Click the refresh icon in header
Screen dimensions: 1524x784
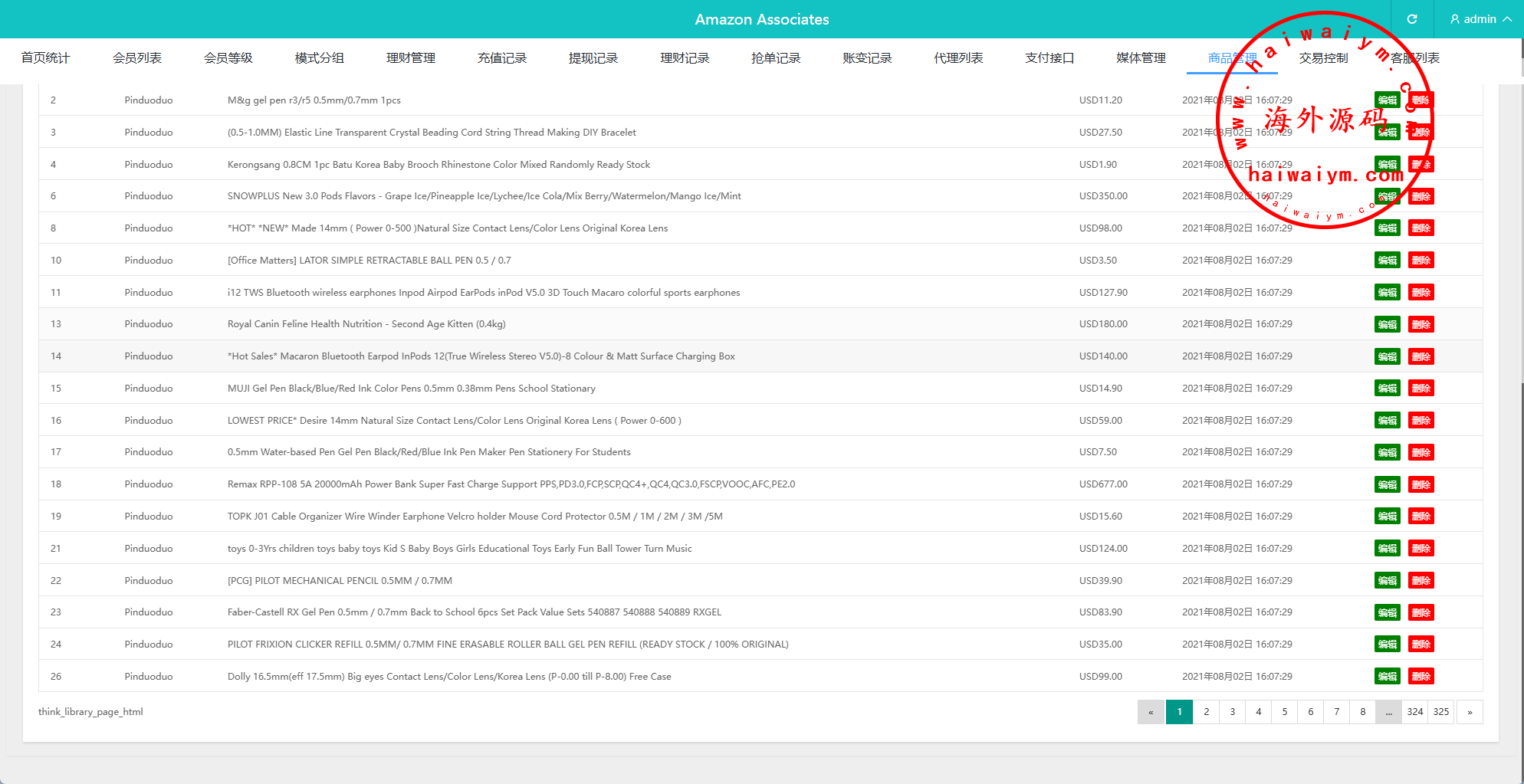click(1411, 19)
